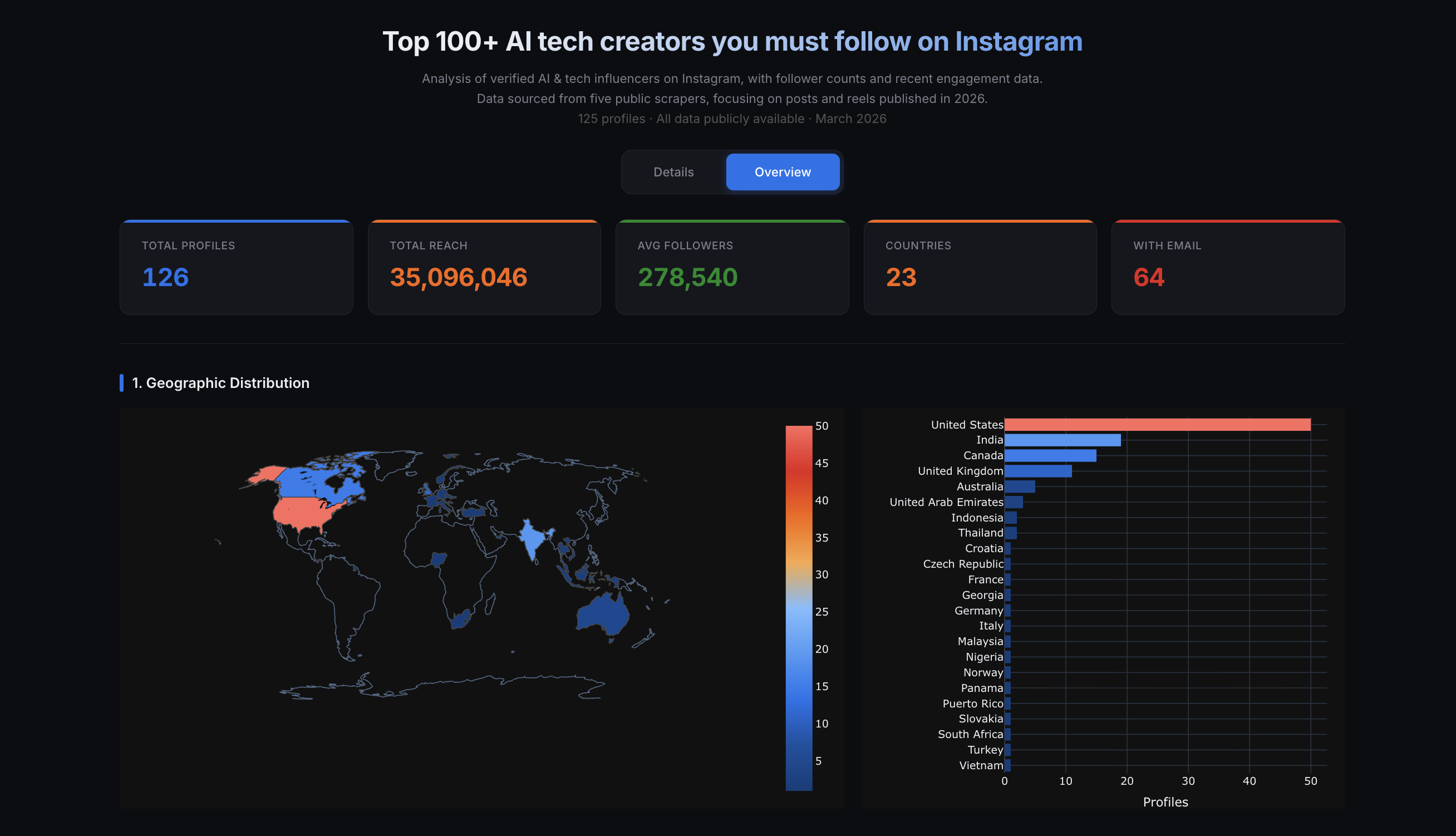The height and width of the screenshot is (836, 1456).
Task: Click the Countries stat card showing 23
Action: point(980,267)
